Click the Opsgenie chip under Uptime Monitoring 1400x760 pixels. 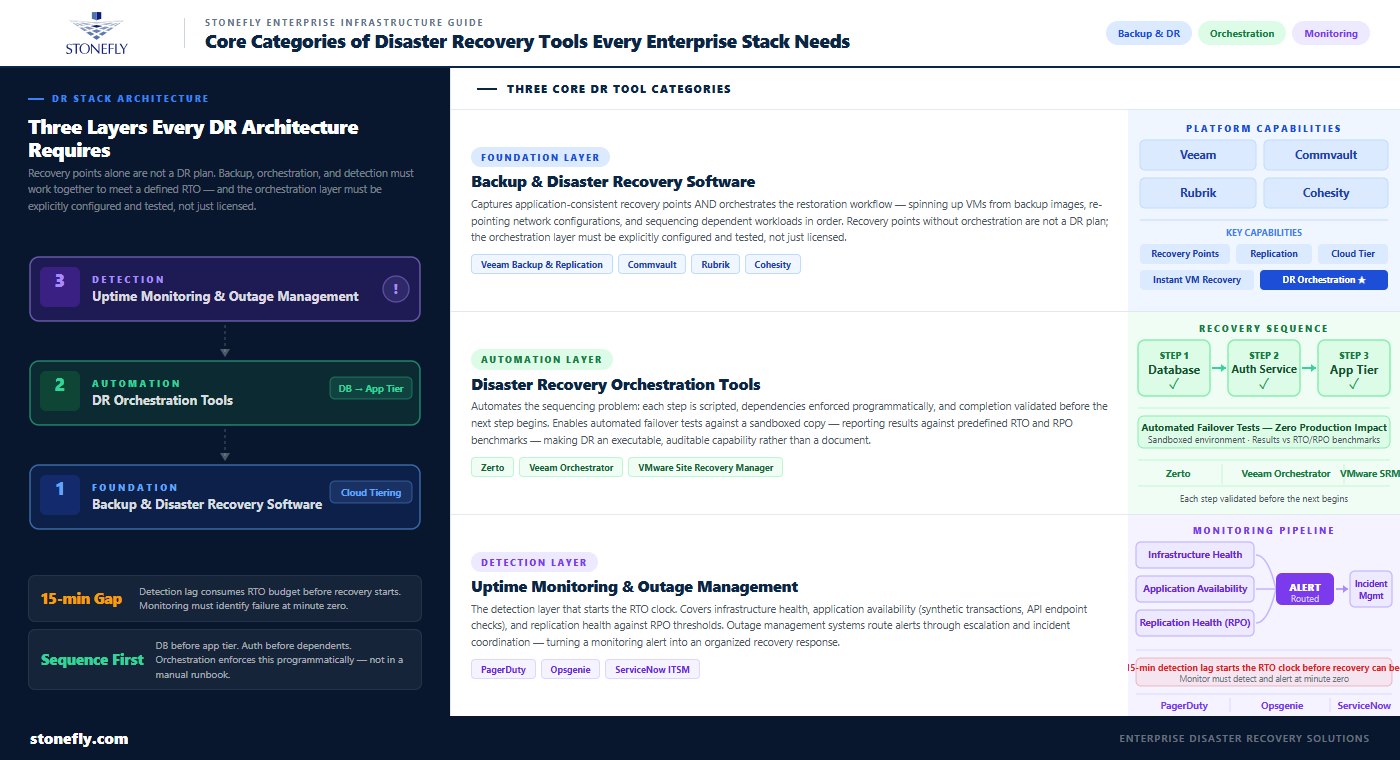(x=570, y=670)
